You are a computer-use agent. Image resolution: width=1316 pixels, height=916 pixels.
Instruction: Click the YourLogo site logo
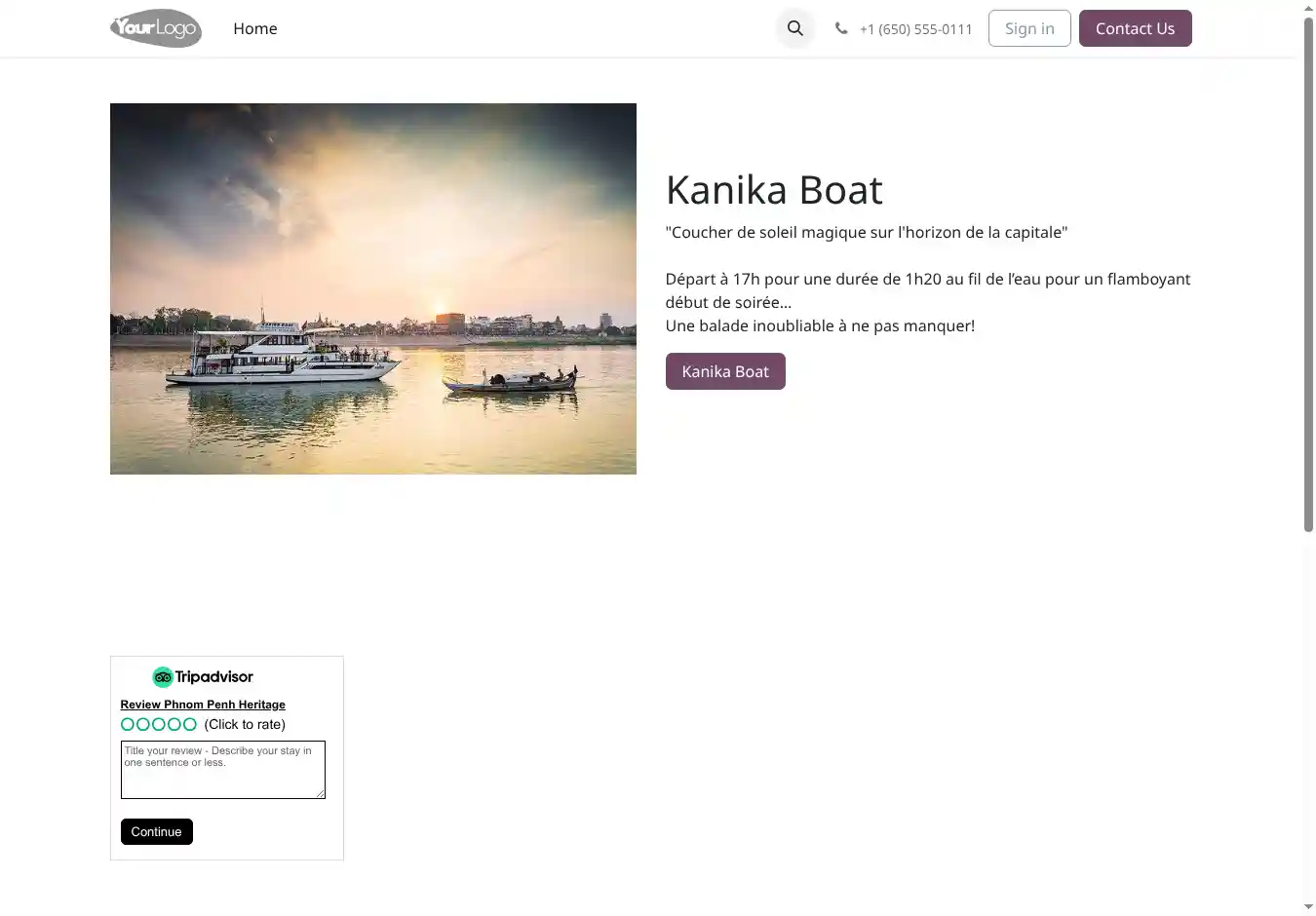(156, 28)
